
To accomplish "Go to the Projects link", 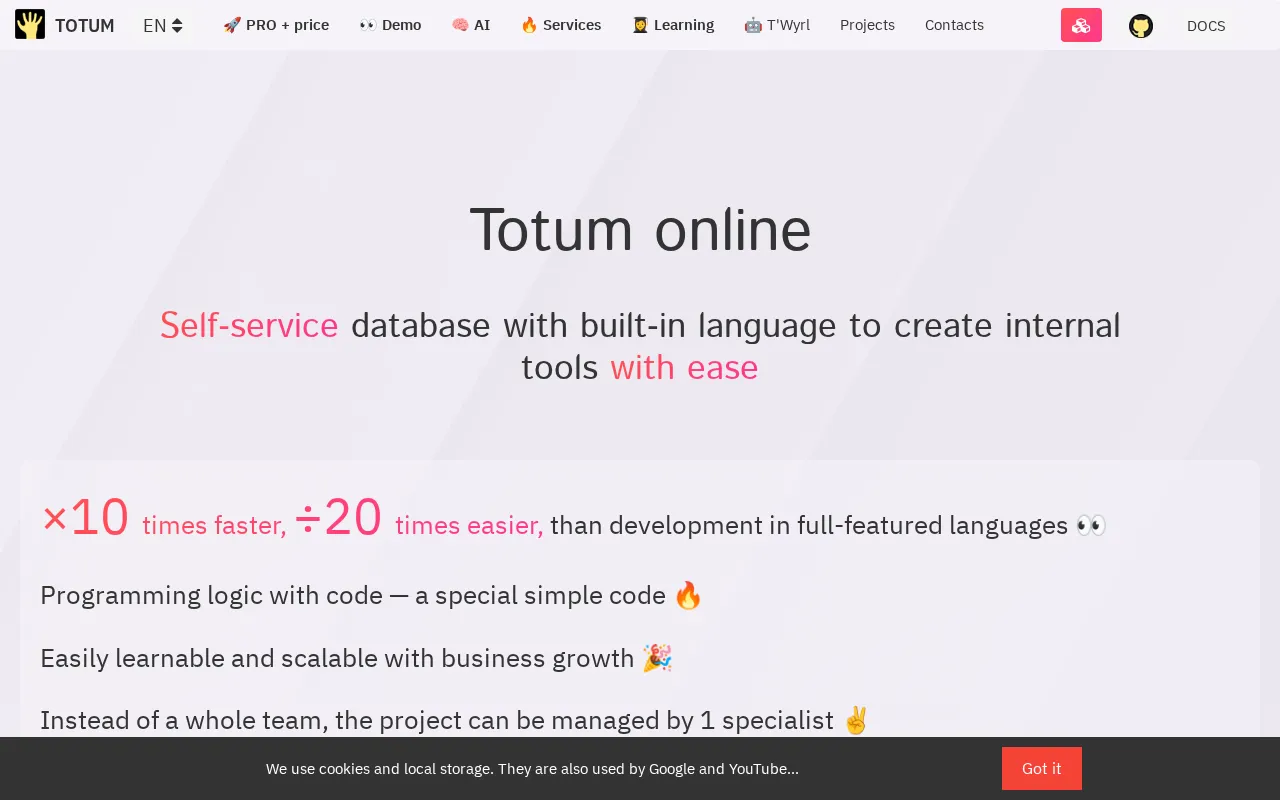I will point(867,25).
